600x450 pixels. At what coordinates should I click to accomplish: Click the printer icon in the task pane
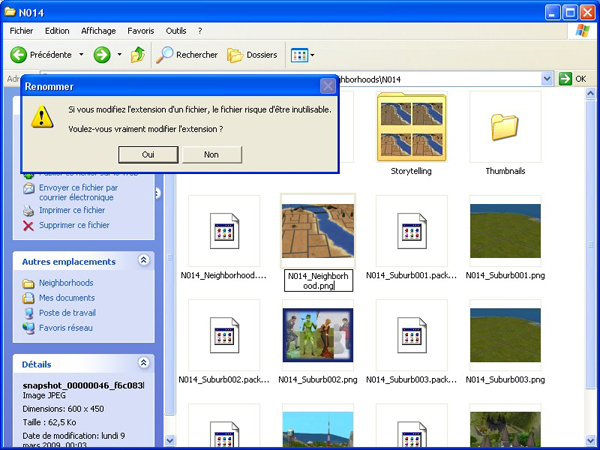coord(28,210)
